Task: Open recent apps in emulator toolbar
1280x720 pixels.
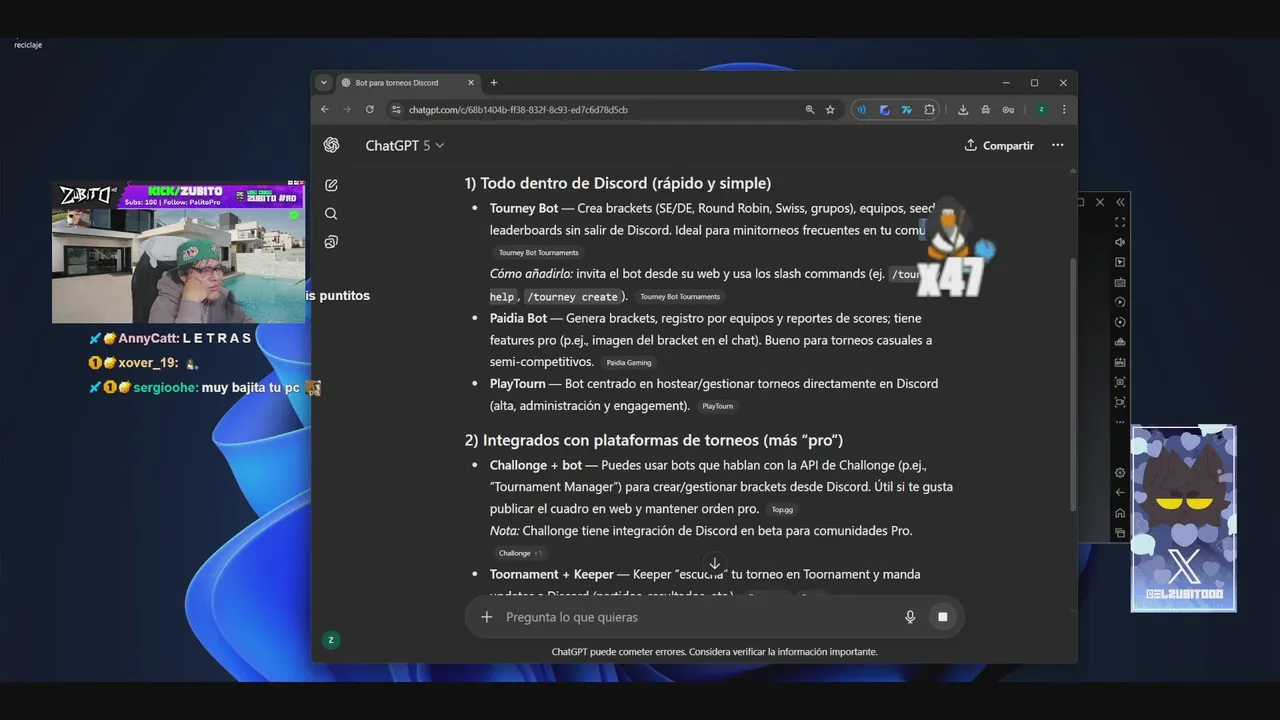Action: pyautogui.click(x=1120, y=533)
